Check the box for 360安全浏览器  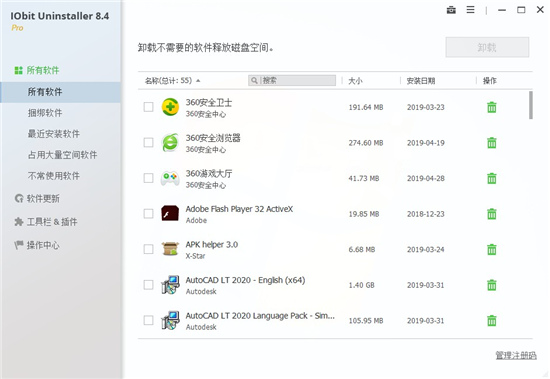(x=148, y=142)
